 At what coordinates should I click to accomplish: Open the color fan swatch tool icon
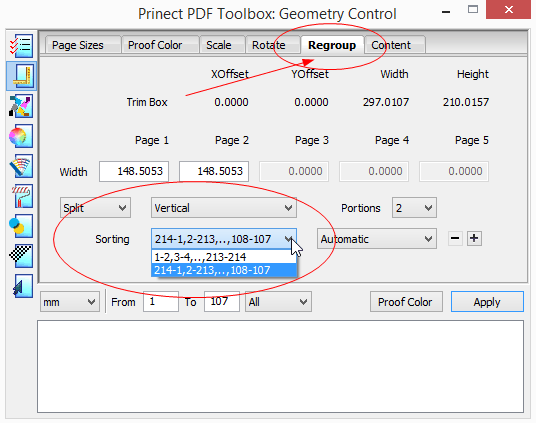pyautogui.click(x=21, y=166)
